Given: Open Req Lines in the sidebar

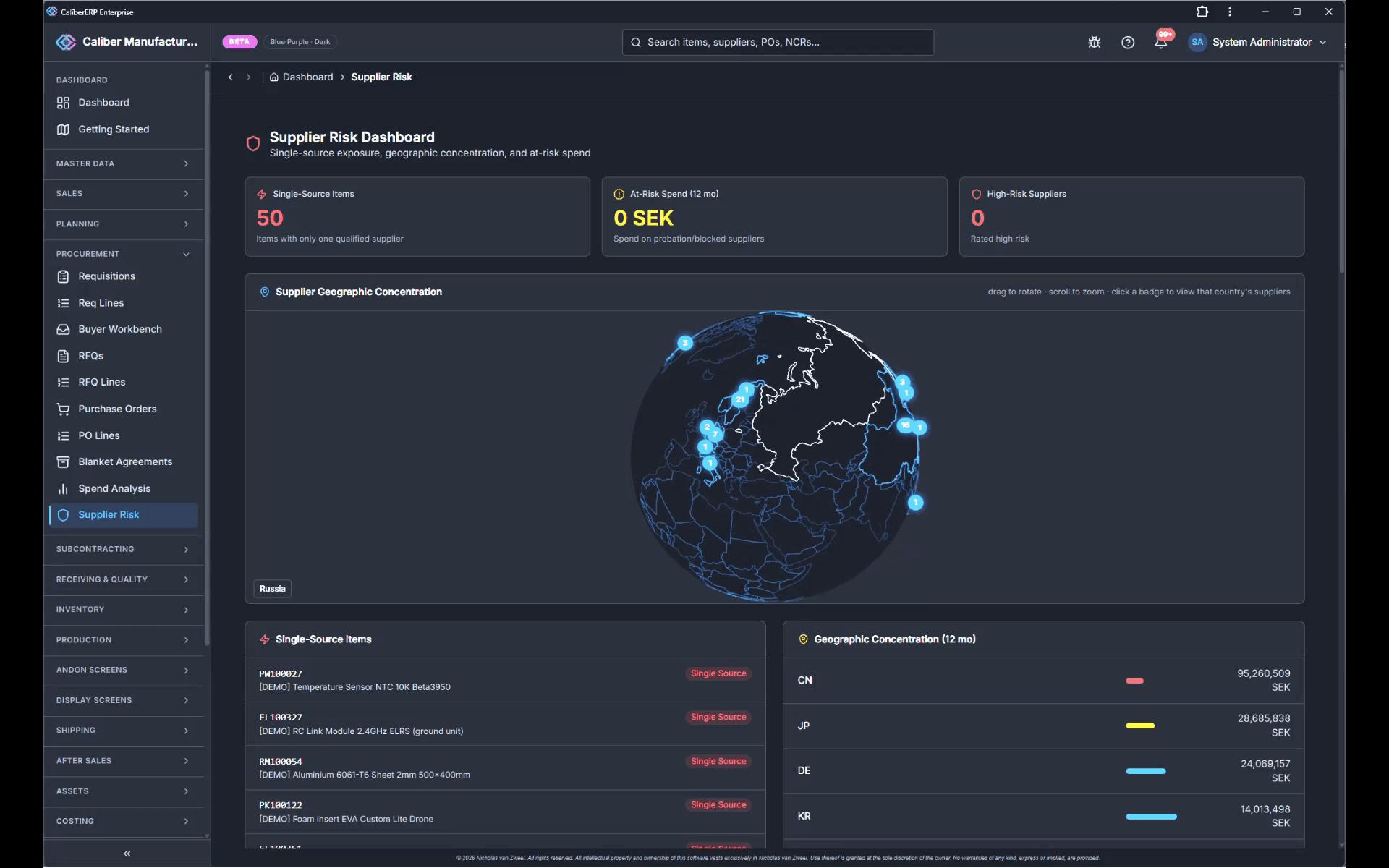Looking at the screenshot, I should [x=123, y=303].
